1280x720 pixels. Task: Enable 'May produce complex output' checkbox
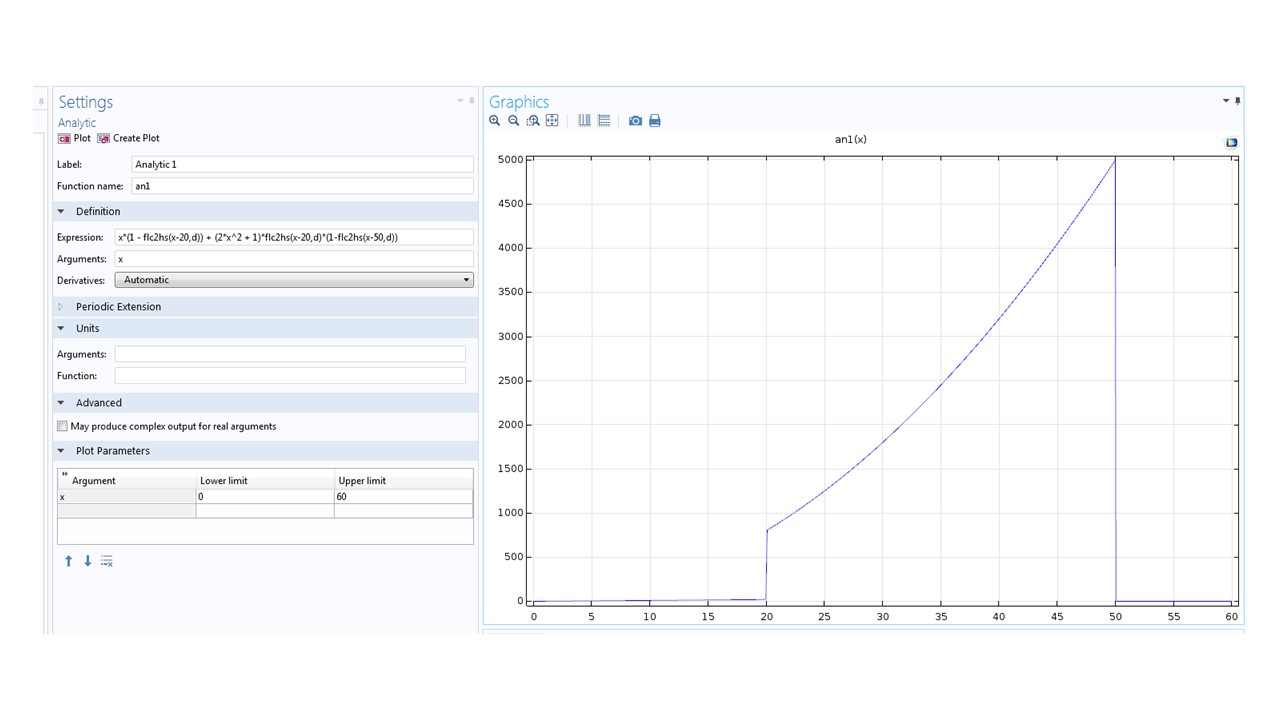[x=63, y=426]
